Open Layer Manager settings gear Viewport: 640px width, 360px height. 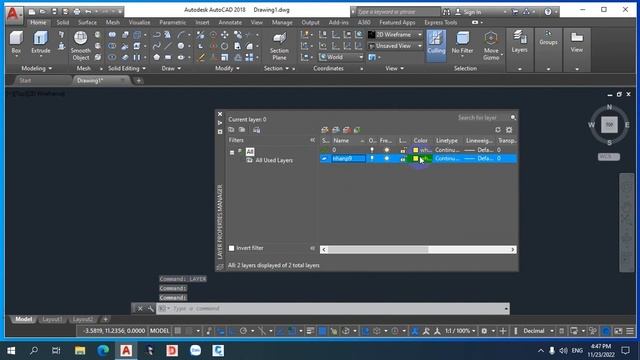pos(509,130)
